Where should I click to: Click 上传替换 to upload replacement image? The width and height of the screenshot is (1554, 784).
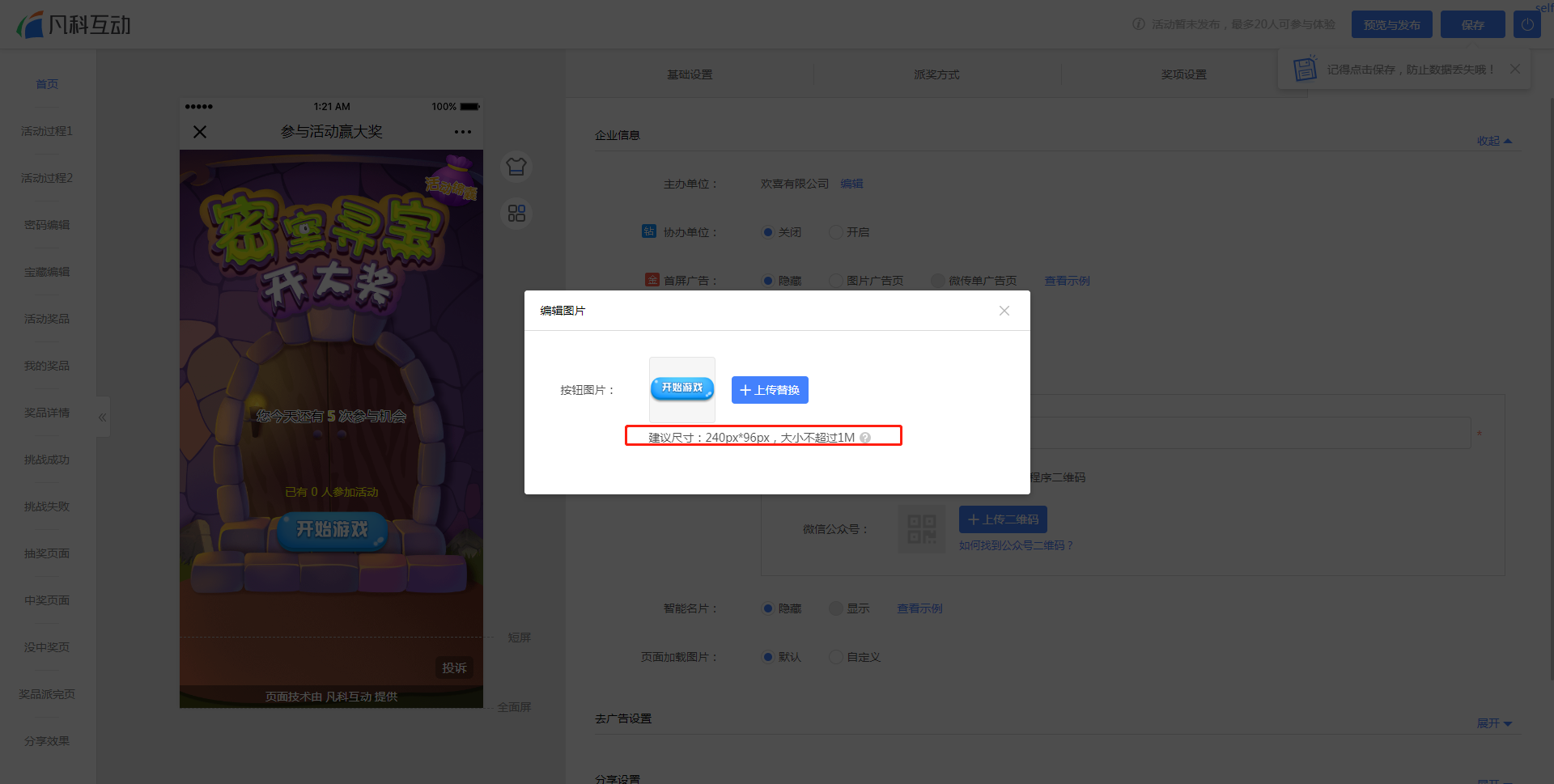pos(770,390)
